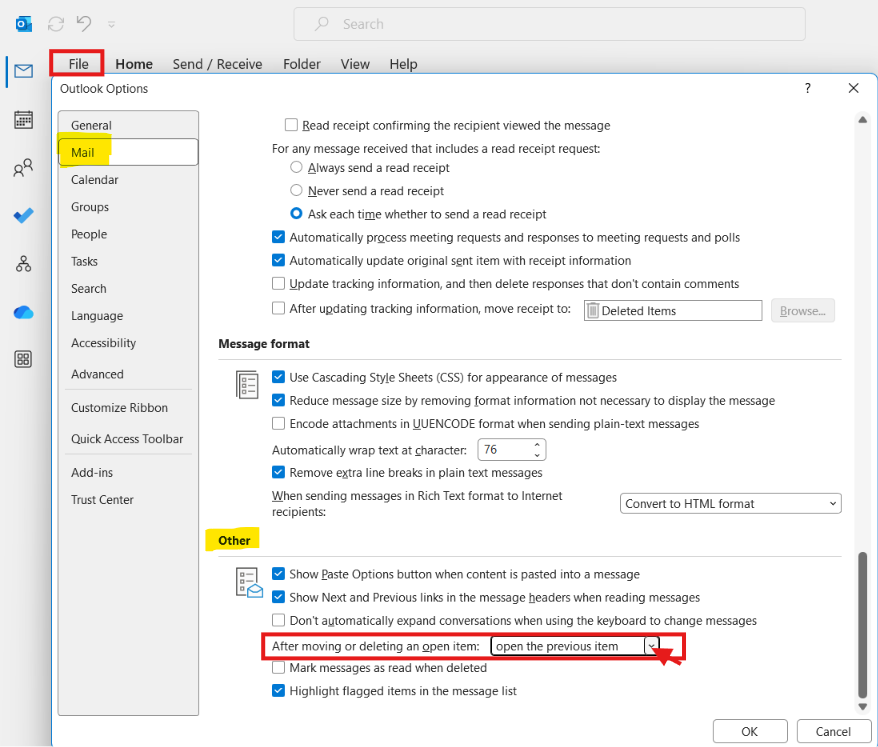This screenshot has width=878, height=747.
Task: Select Customize Ribbon category
Action: coord(128,408)
